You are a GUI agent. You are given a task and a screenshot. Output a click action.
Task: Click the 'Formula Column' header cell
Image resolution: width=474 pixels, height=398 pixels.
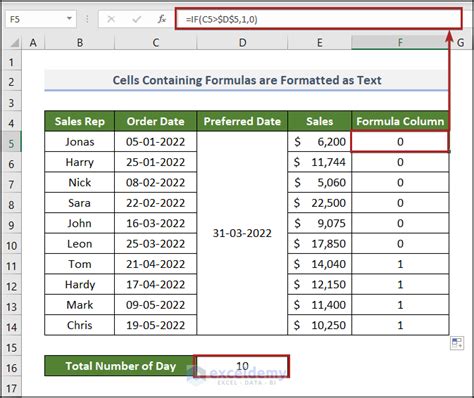[400, 121]
